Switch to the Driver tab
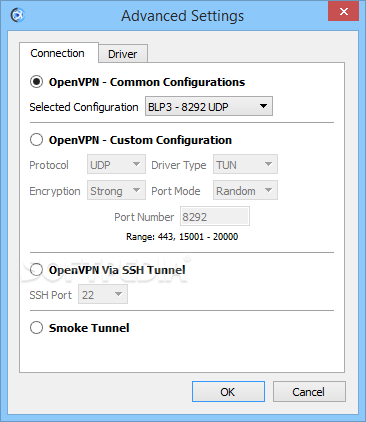The width and height of the screenshot is (366, 422). (x=123, y=54)
